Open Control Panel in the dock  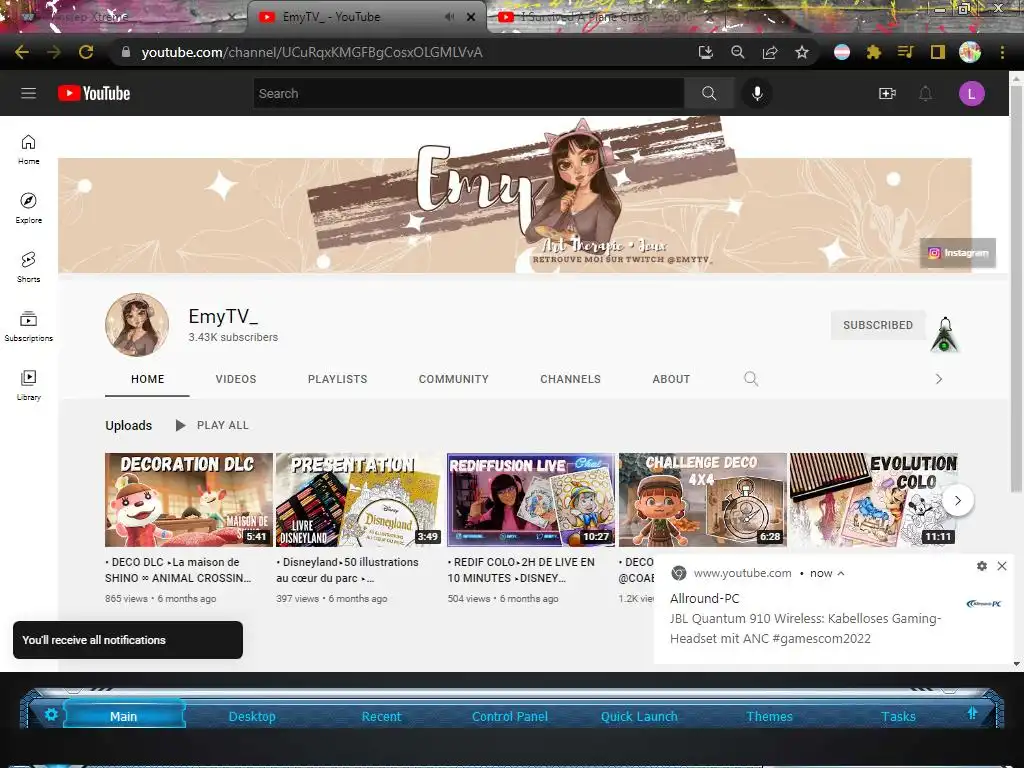[x=509, y=716]
